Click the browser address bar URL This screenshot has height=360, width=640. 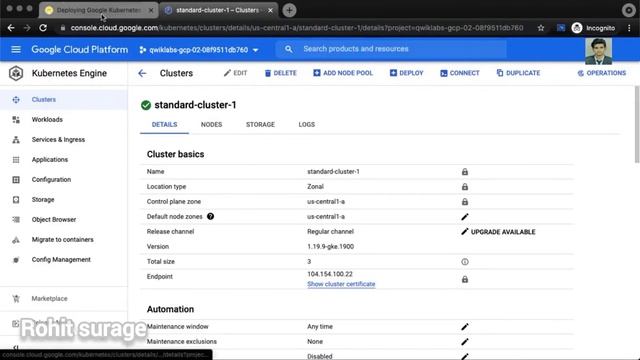[297, 28]
